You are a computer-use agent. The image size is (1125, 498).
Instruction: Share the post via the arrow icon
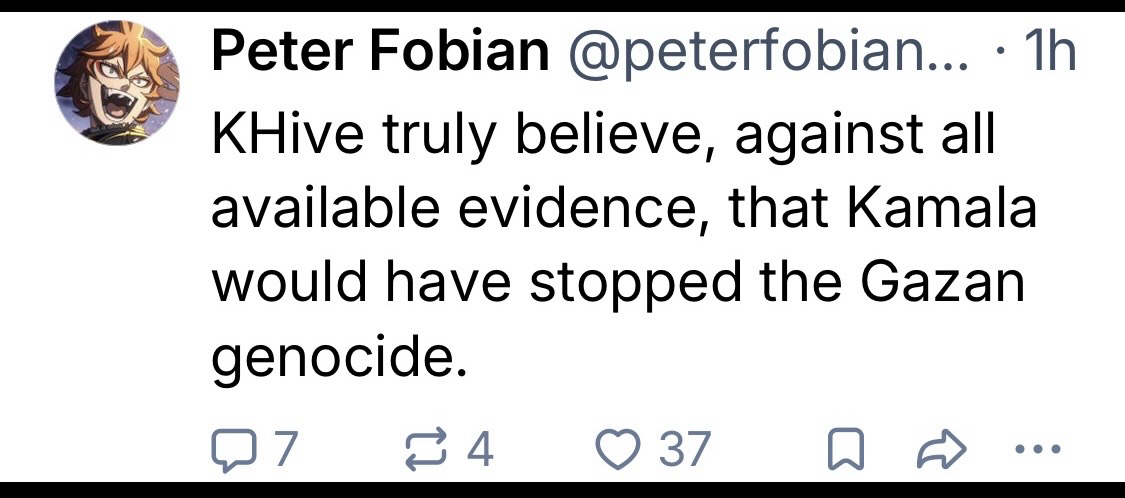tap(937, 450)
